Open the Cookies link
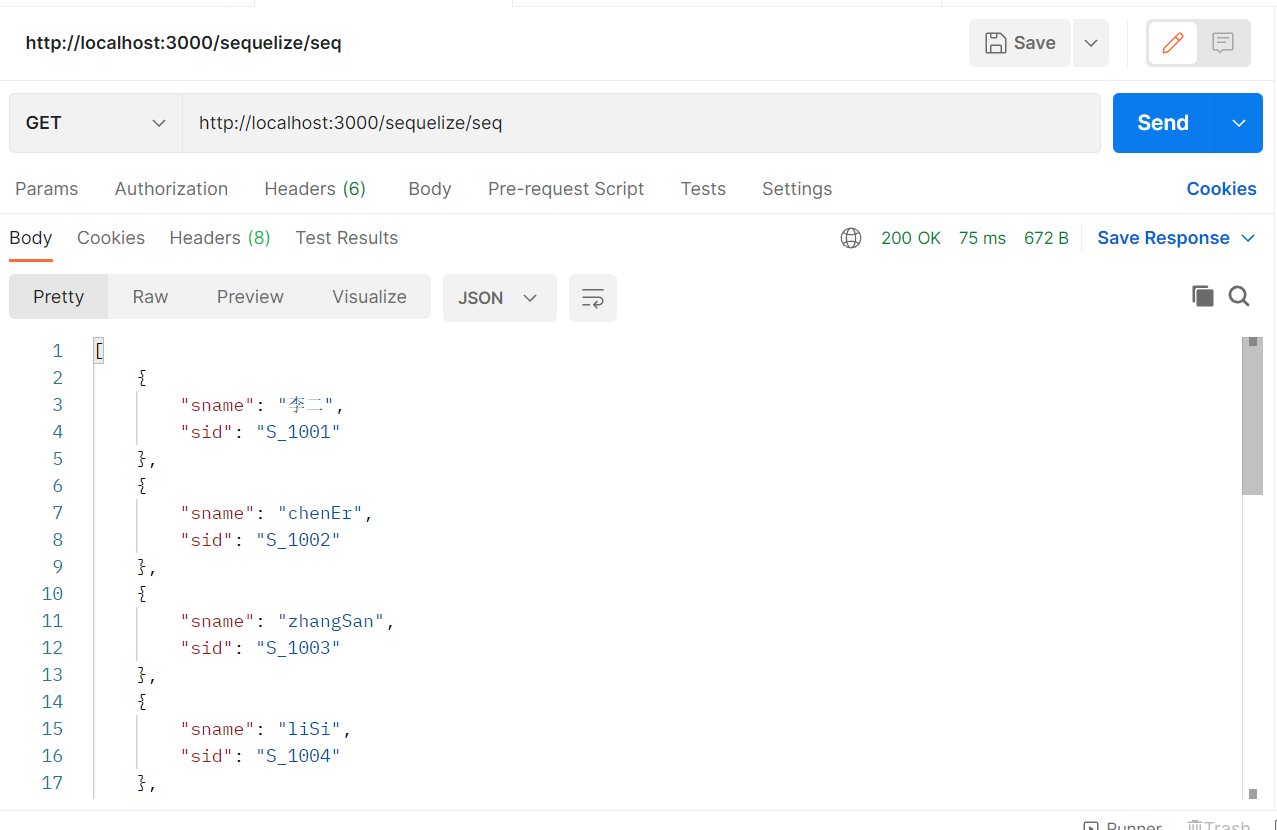The height and width of the screenshot is (830, 1277). (1221, 189)
